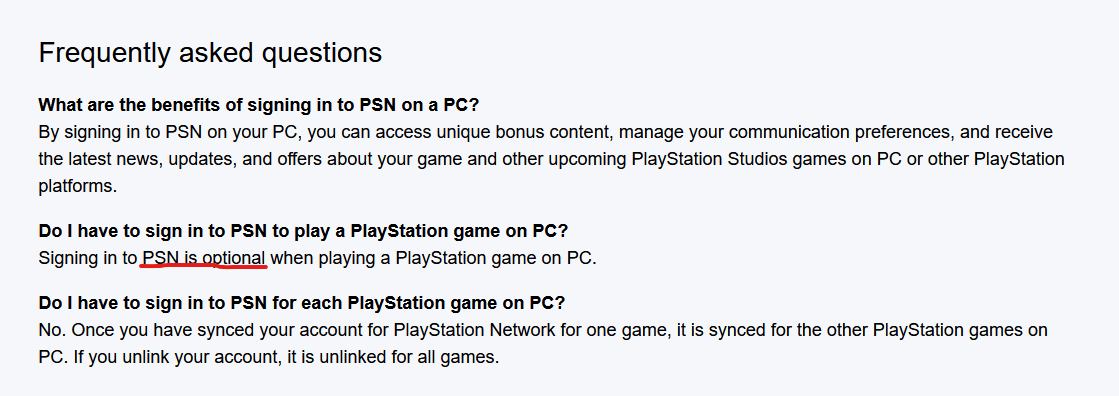Viewport: 1119px width, 396px height.
Task: Click the word "Signing" in the optional sign-in answer
Action: [66, 258]
